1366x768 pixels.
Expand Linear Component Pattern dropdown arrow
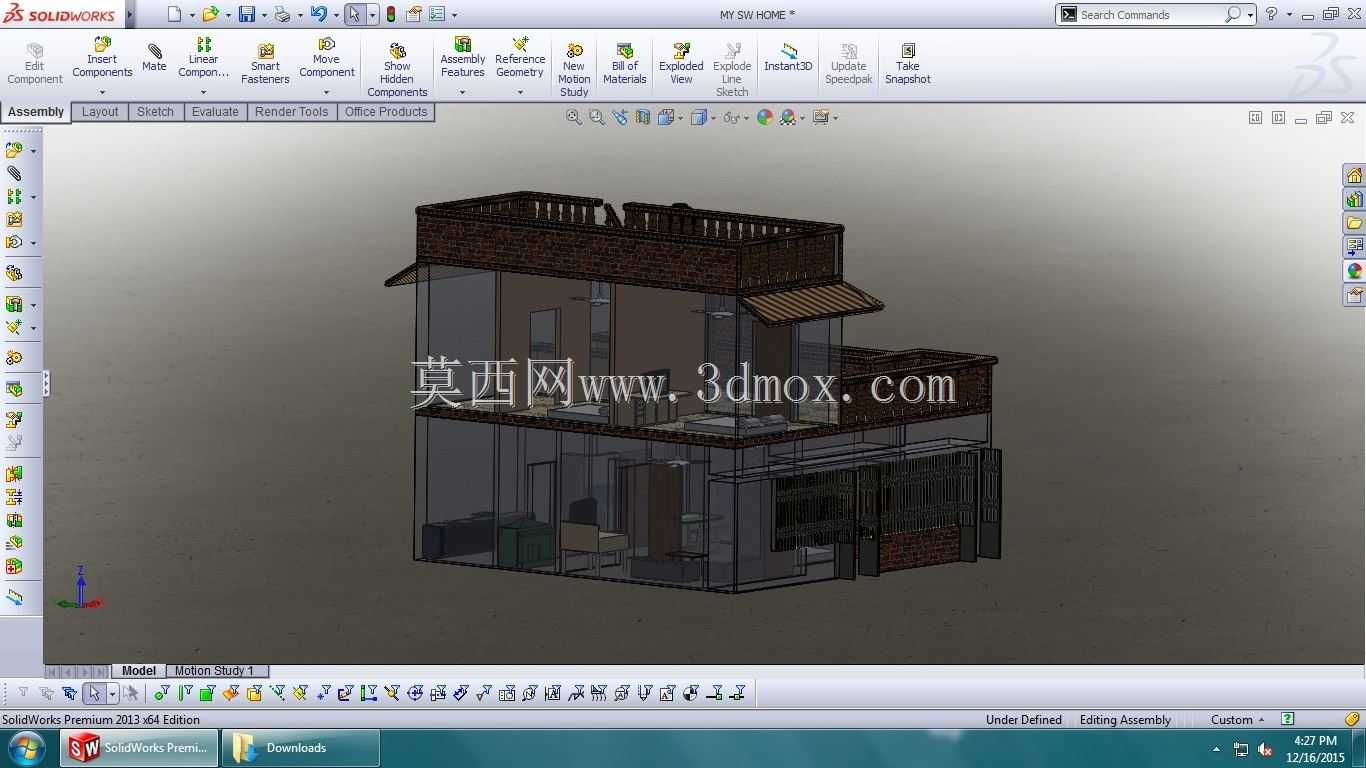203,93
